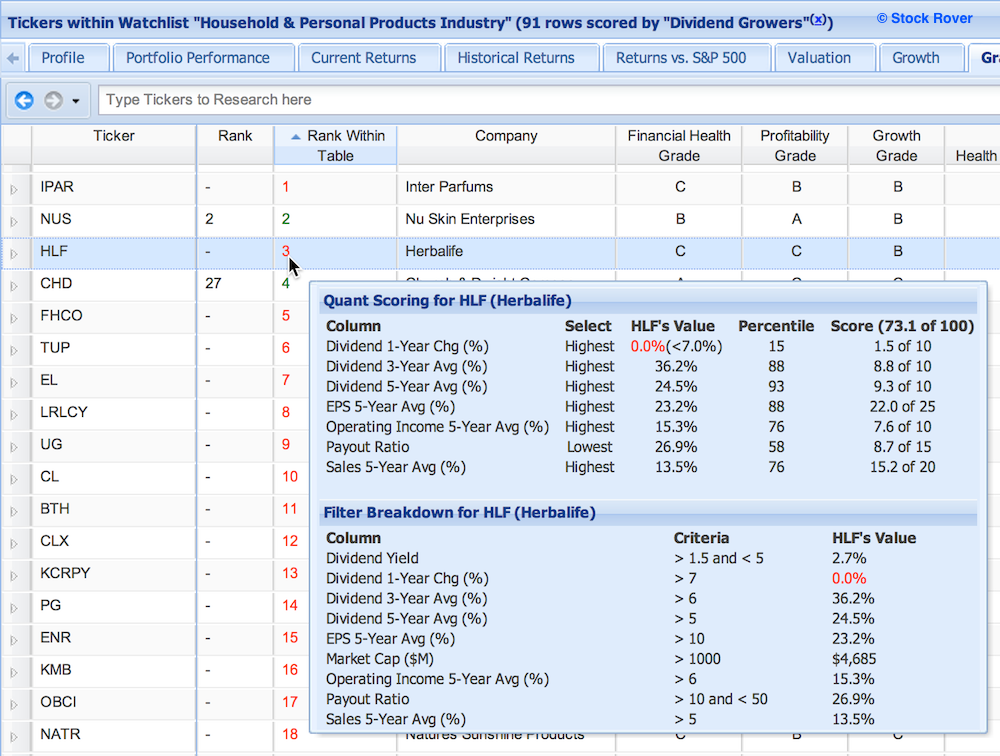Expand the LRLCY row
The height and width of the screenshot is (756, 1000).
click(x=14, y=415)
